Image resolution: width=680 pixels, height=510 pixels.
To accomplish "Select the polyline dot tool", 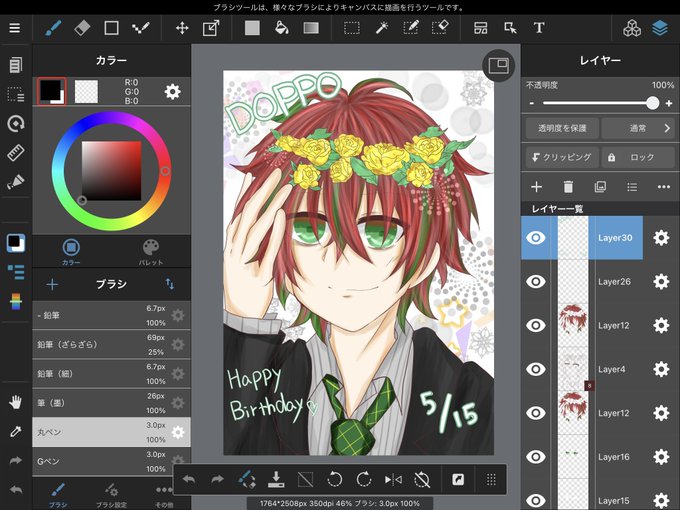I will pyautogui.click(x=141, y=28).
